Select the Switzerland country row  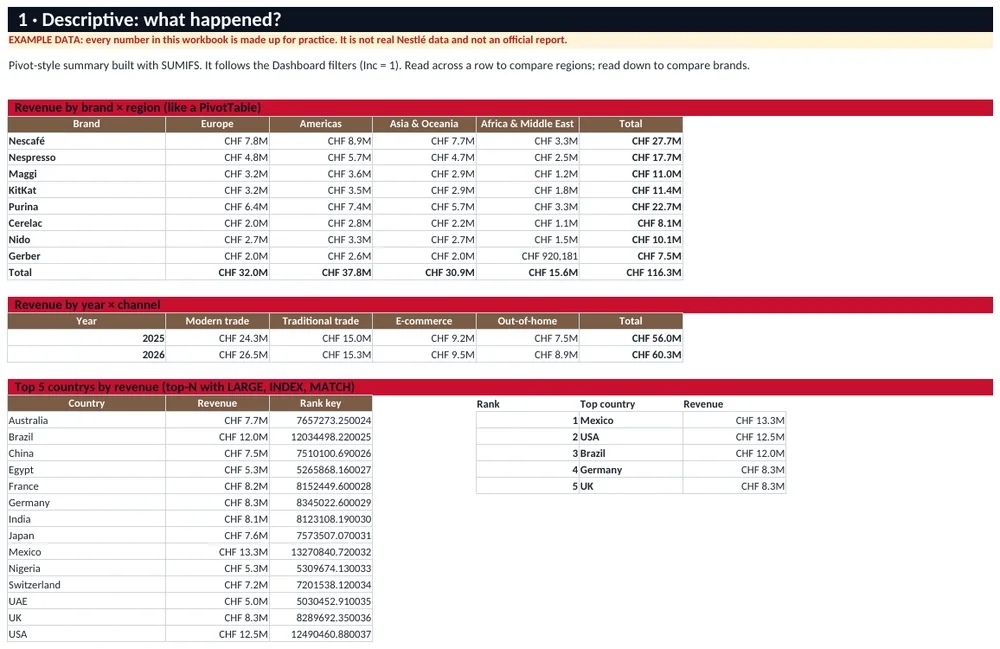pyautogui.click(x=86, y=585)
